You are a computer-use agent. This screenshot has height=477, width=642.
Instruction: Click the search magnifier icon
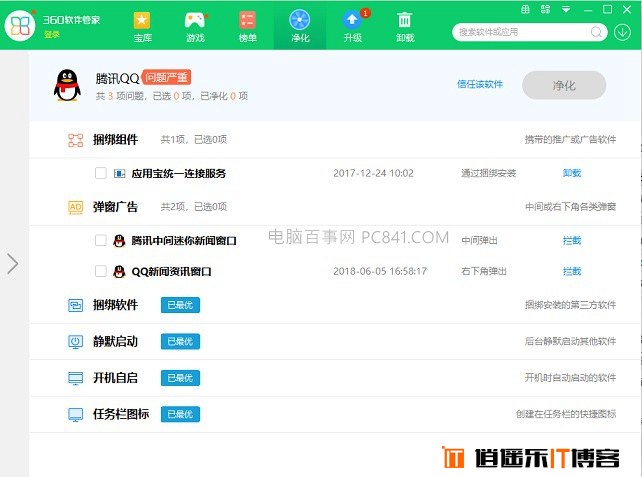(597, 32)
